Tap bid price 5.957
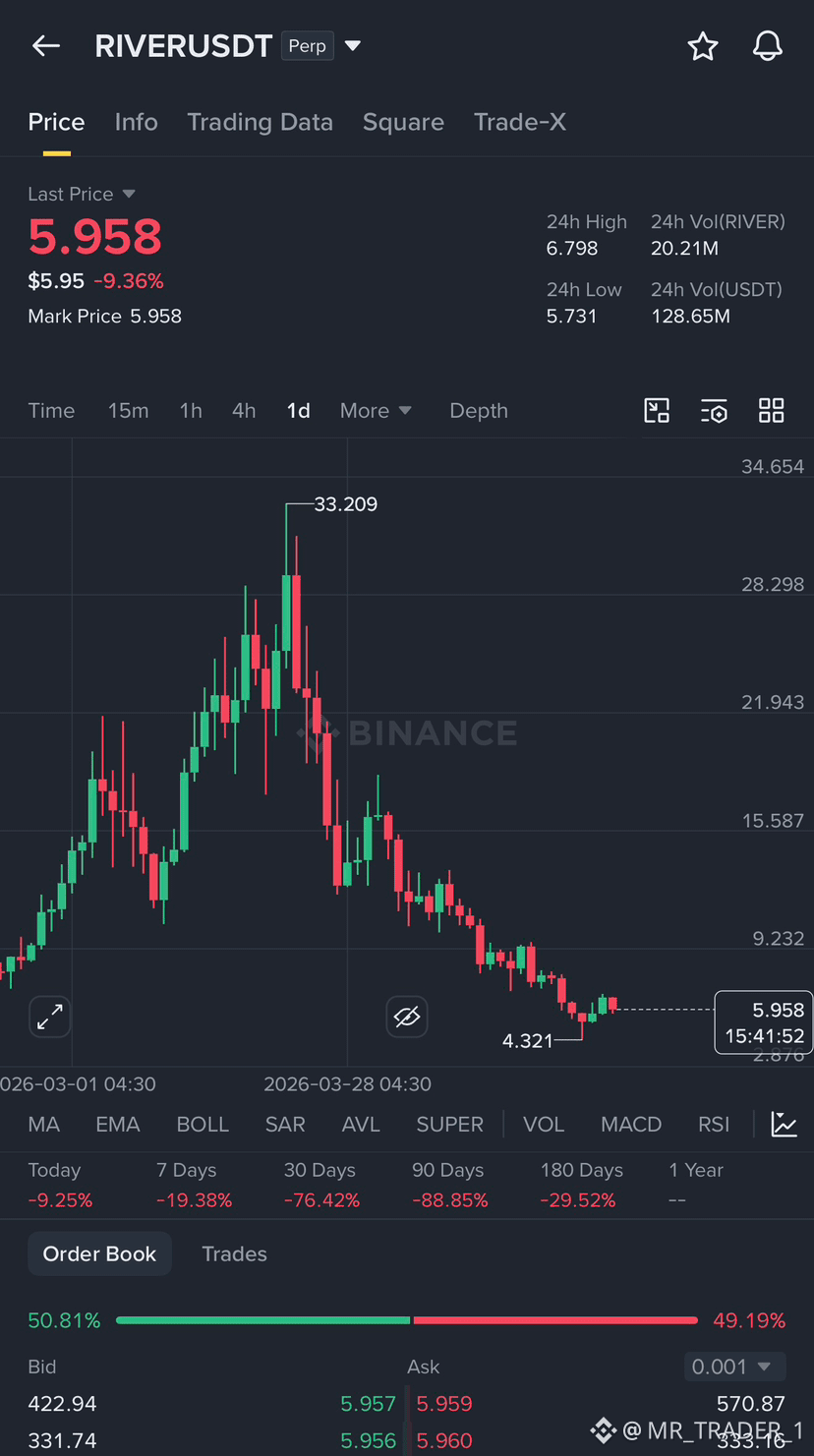Image resolution: width=814 pixels, height=1456 pixels. coord(368,1404)
